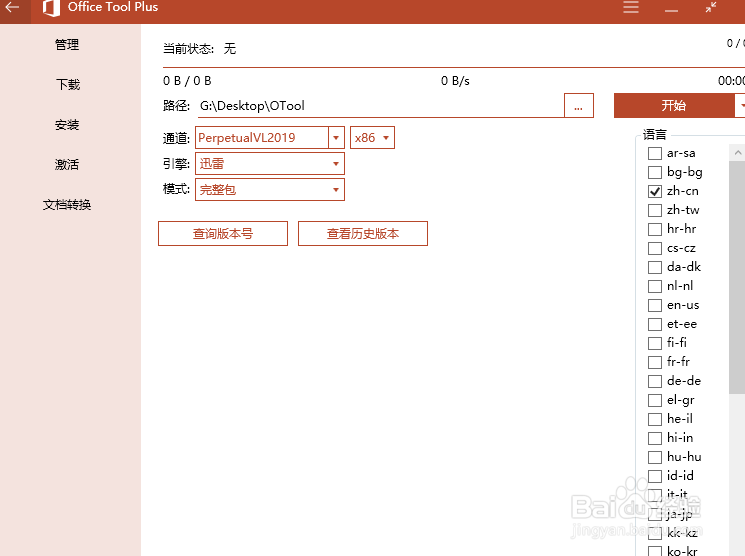Click the Office Tool Plus logo icon
Screen dimensions: 745x556
tap(51, 8)
